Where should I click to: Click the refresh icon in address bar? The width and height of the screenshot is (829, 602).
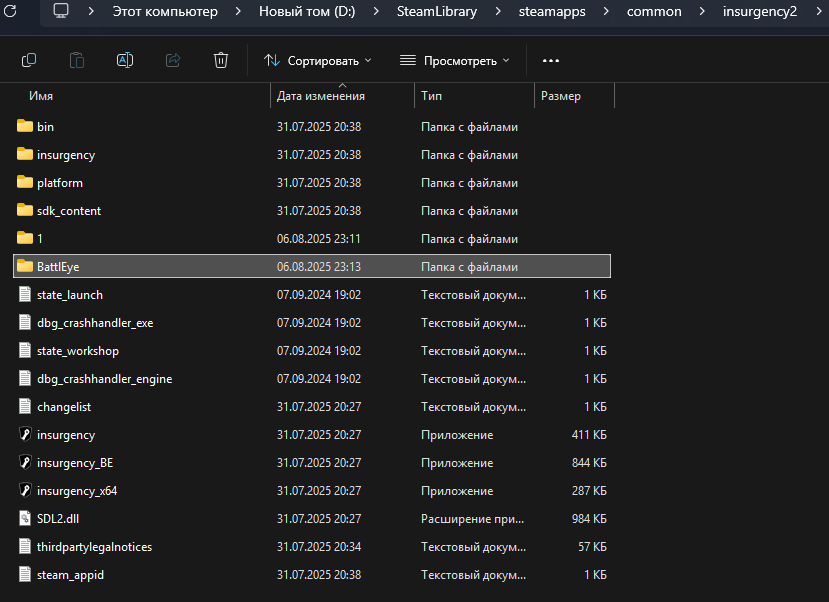pyautogui.click(x=10, y=11)
